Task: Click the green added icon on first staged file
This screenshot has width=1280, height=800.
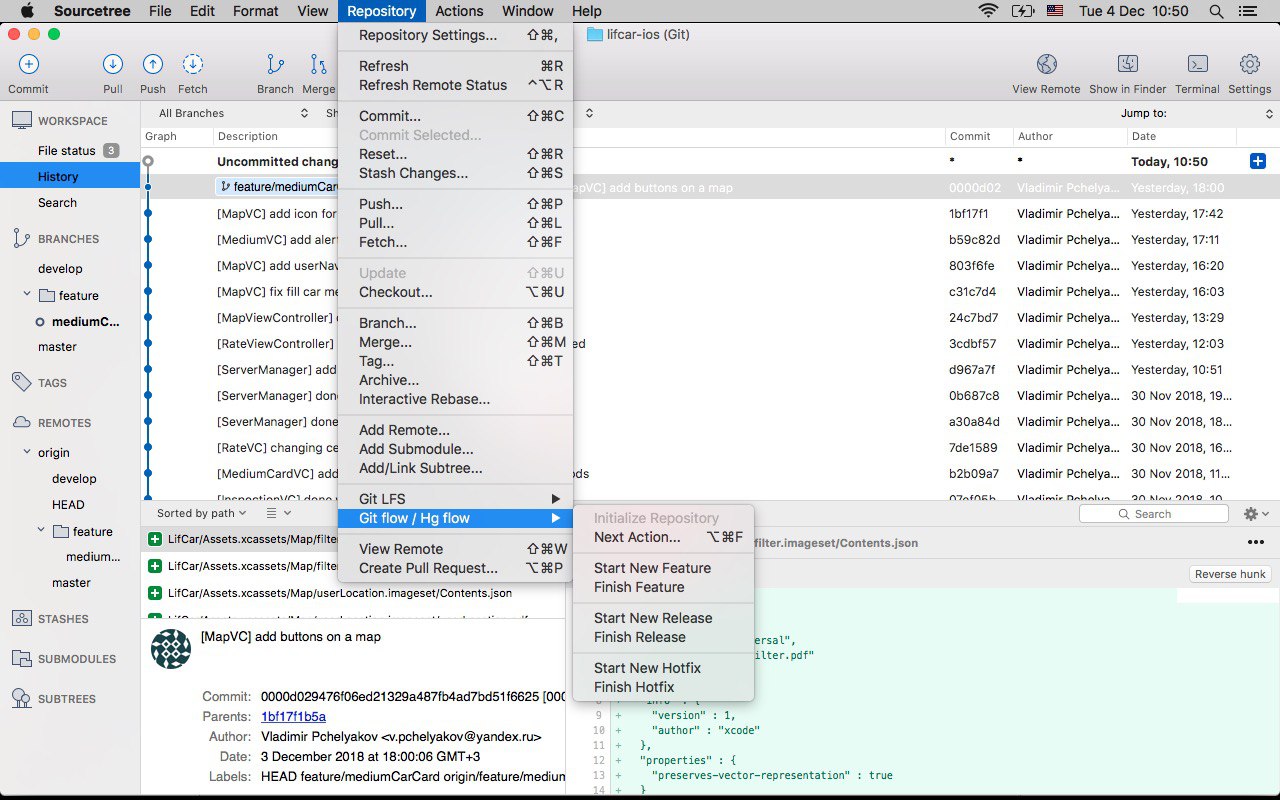Action: click(x=155, y=539)
